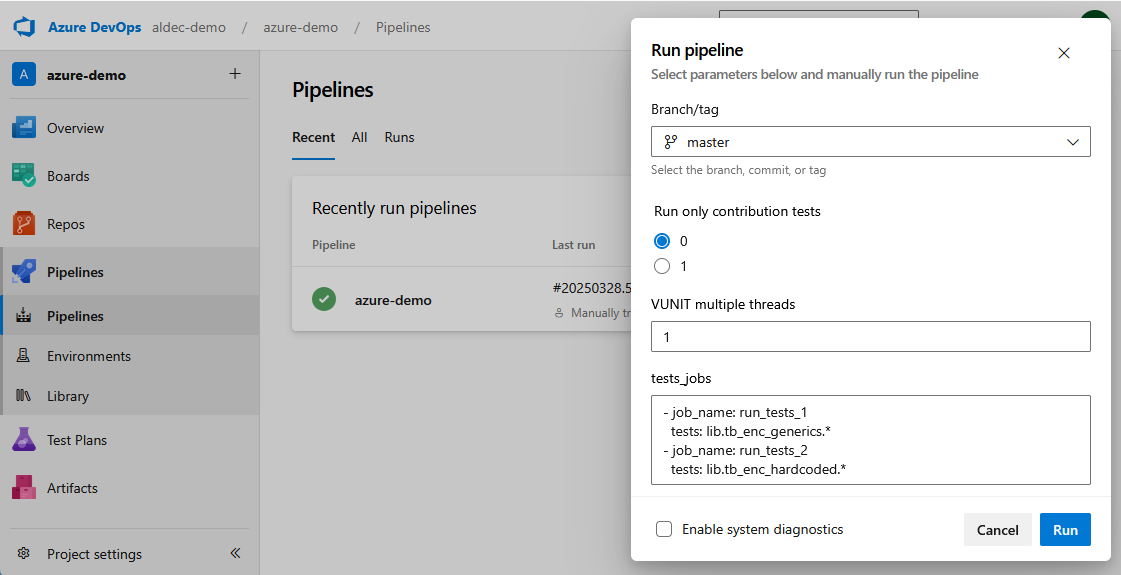Click the Last run column header
This screenshot has width=1121, height=575.
click(x=573, y=245)
